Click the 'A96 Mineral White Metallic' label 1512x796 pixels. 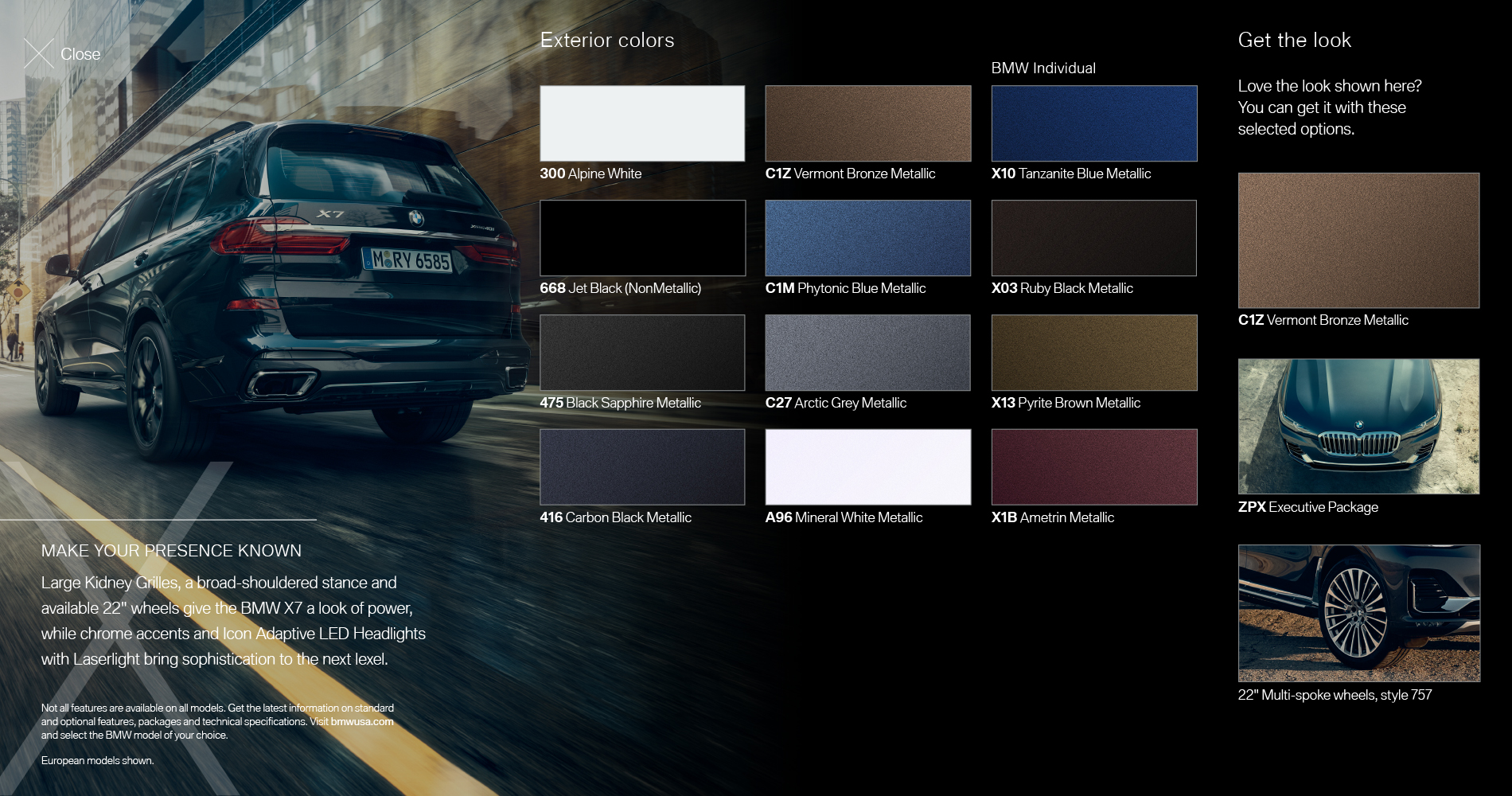tap(844, 517)
